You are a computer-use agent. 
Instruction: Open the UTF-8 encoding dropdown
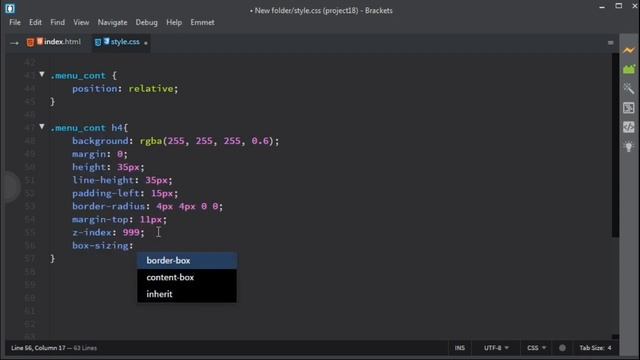[x=496, y=348]
